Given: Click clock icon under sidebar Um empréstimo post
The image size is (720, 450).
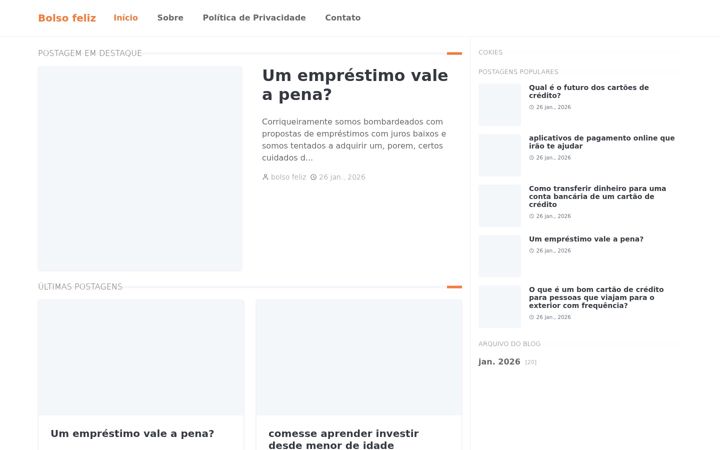Looking at the screenshot, I should (531, 251).
